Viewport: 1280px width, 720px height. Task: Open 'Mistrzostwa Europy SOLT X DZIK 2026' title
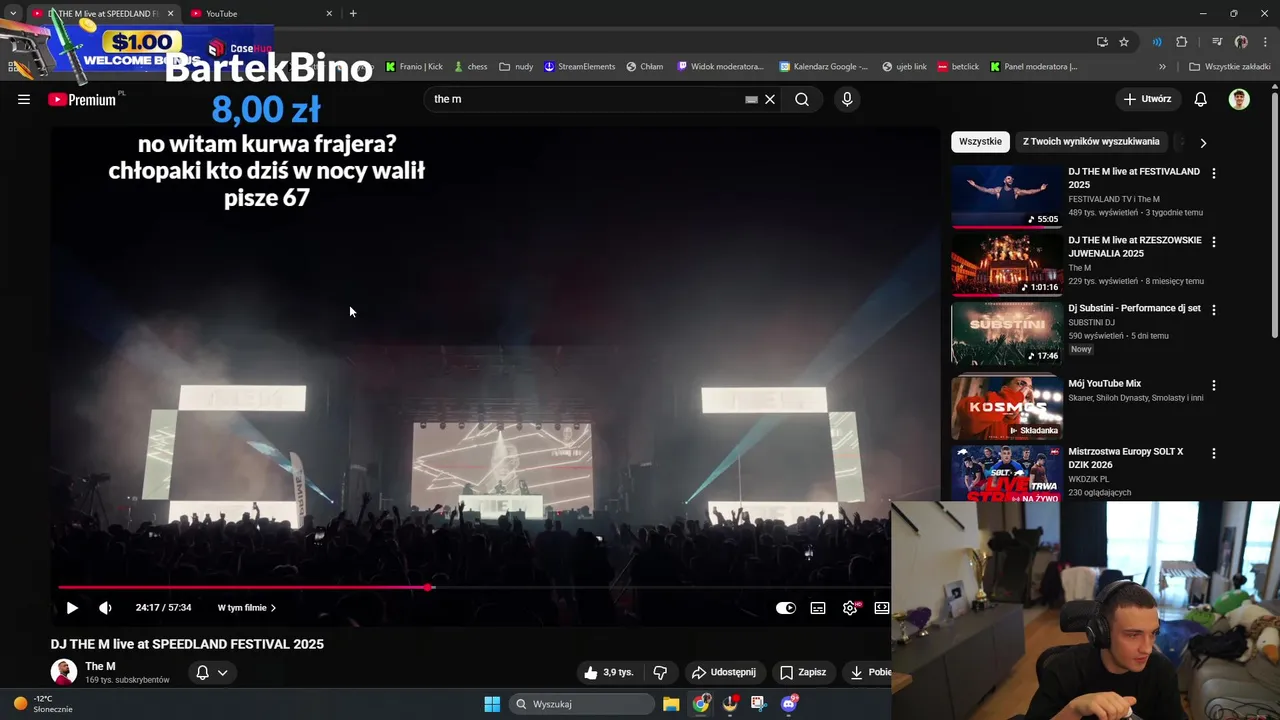click(1126, 458)
